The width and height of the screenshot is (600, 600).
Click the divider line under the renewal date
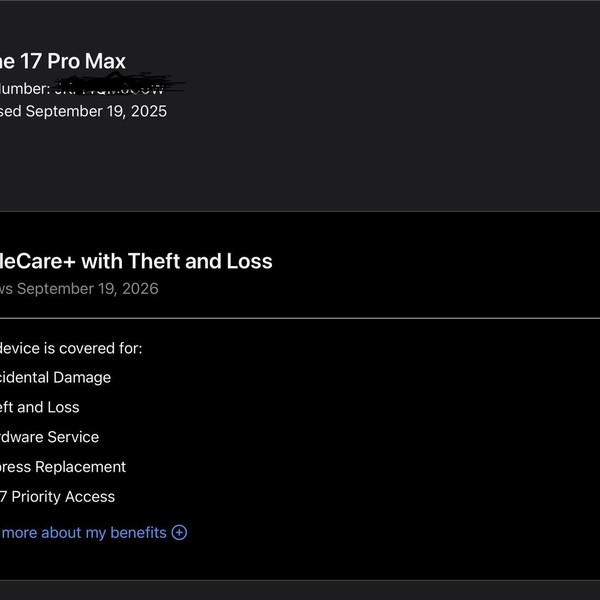[300, 318]
